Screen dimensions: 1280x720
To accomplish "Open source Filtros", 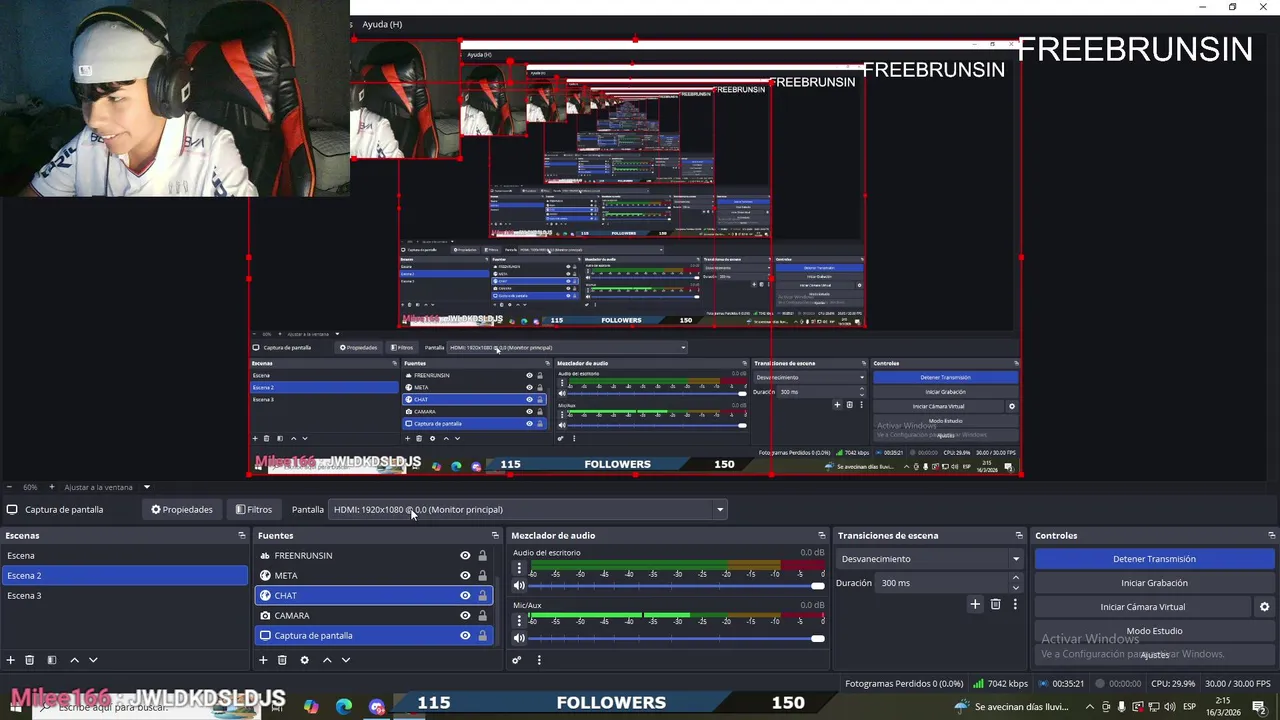I will click(x=254, y=509).
